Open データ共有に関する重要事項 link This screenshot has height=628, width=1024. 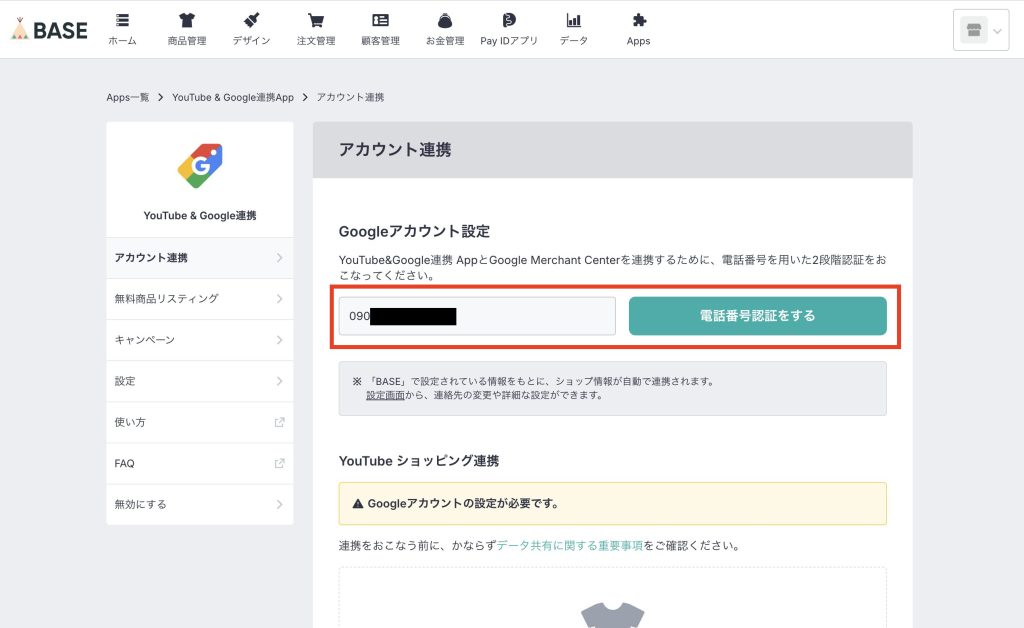[x=569, y=546]
